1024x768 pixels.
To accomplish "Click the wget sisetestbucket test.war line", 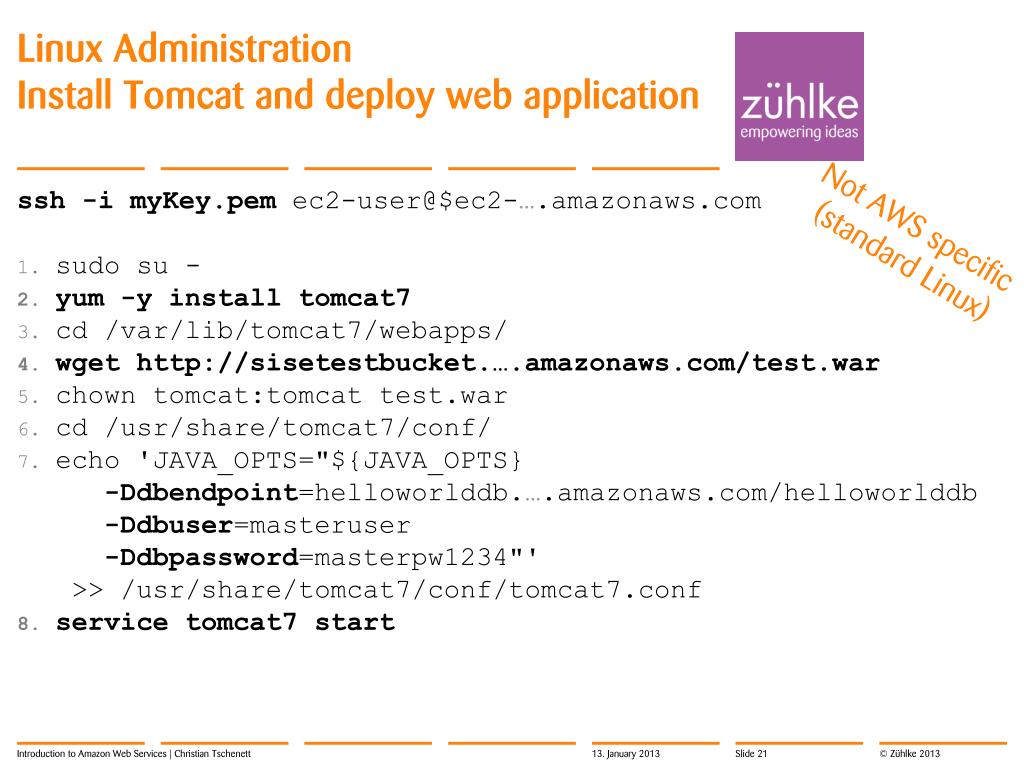I will pyautogui.click(x=468, y=363).
